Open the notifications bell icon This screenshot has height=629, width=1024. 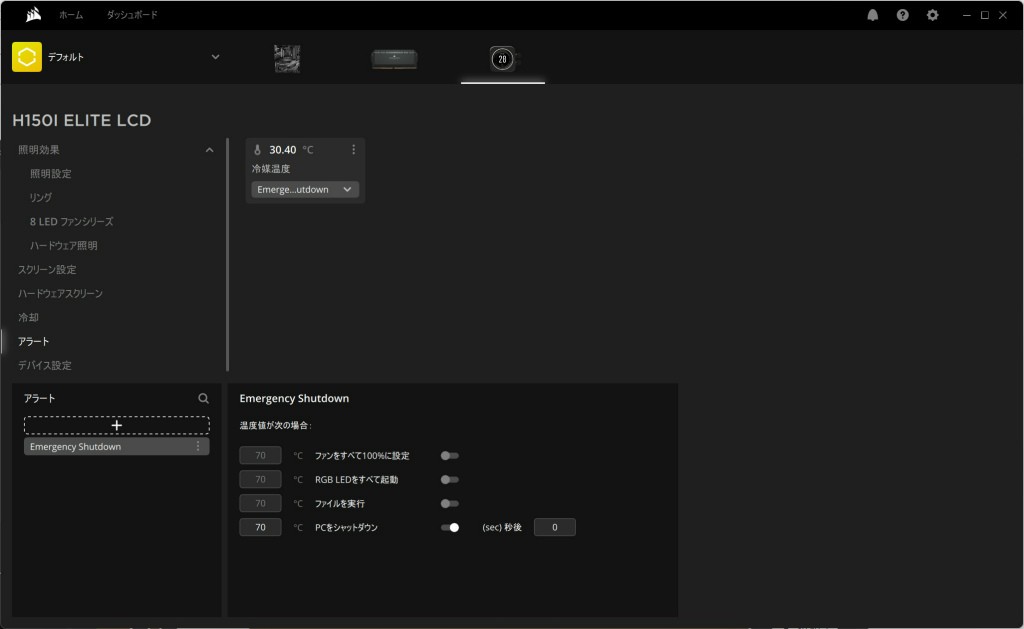[873, 15]
